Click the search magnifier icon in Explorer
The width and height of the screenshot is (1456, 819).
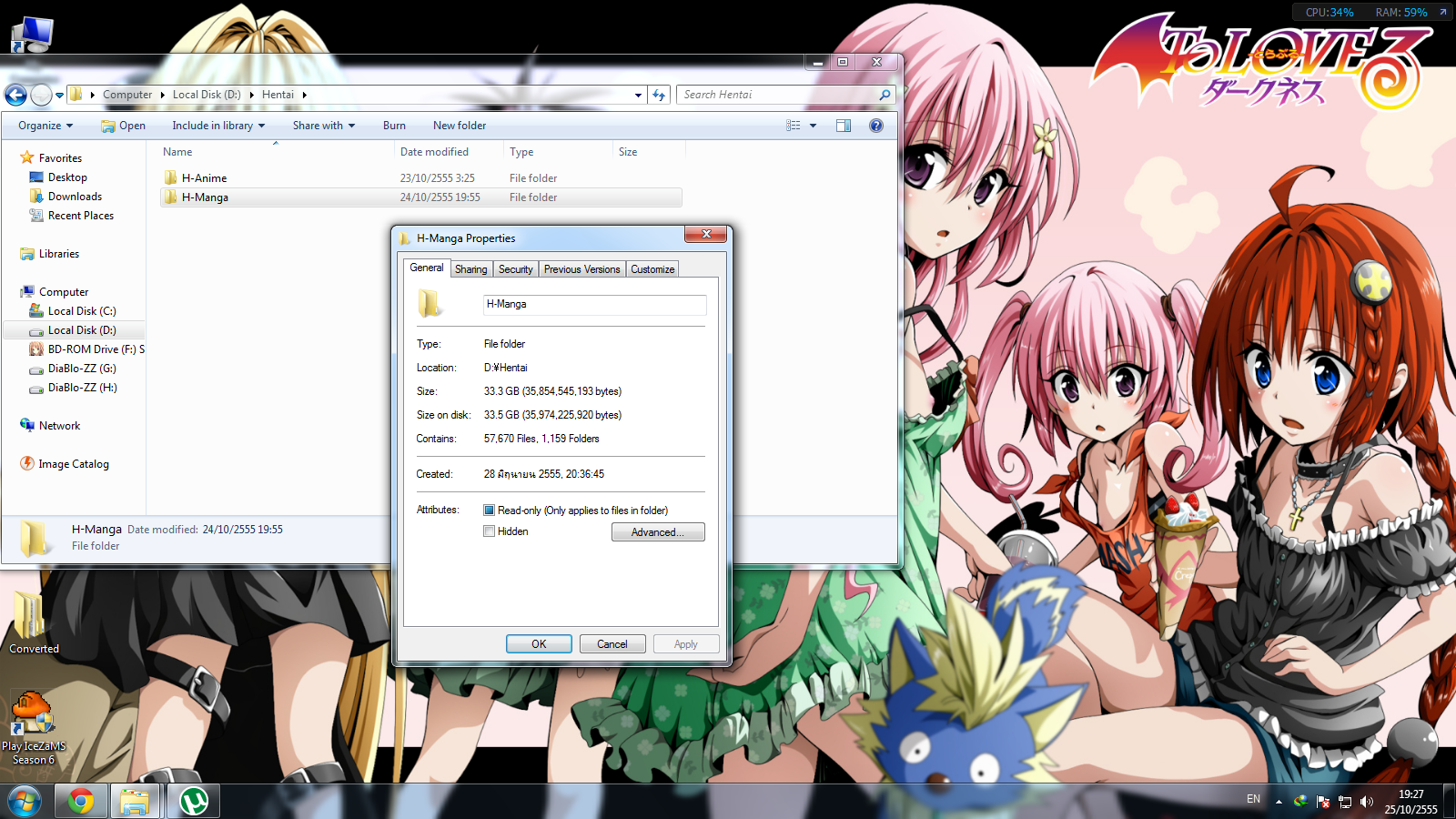(885, 95)
